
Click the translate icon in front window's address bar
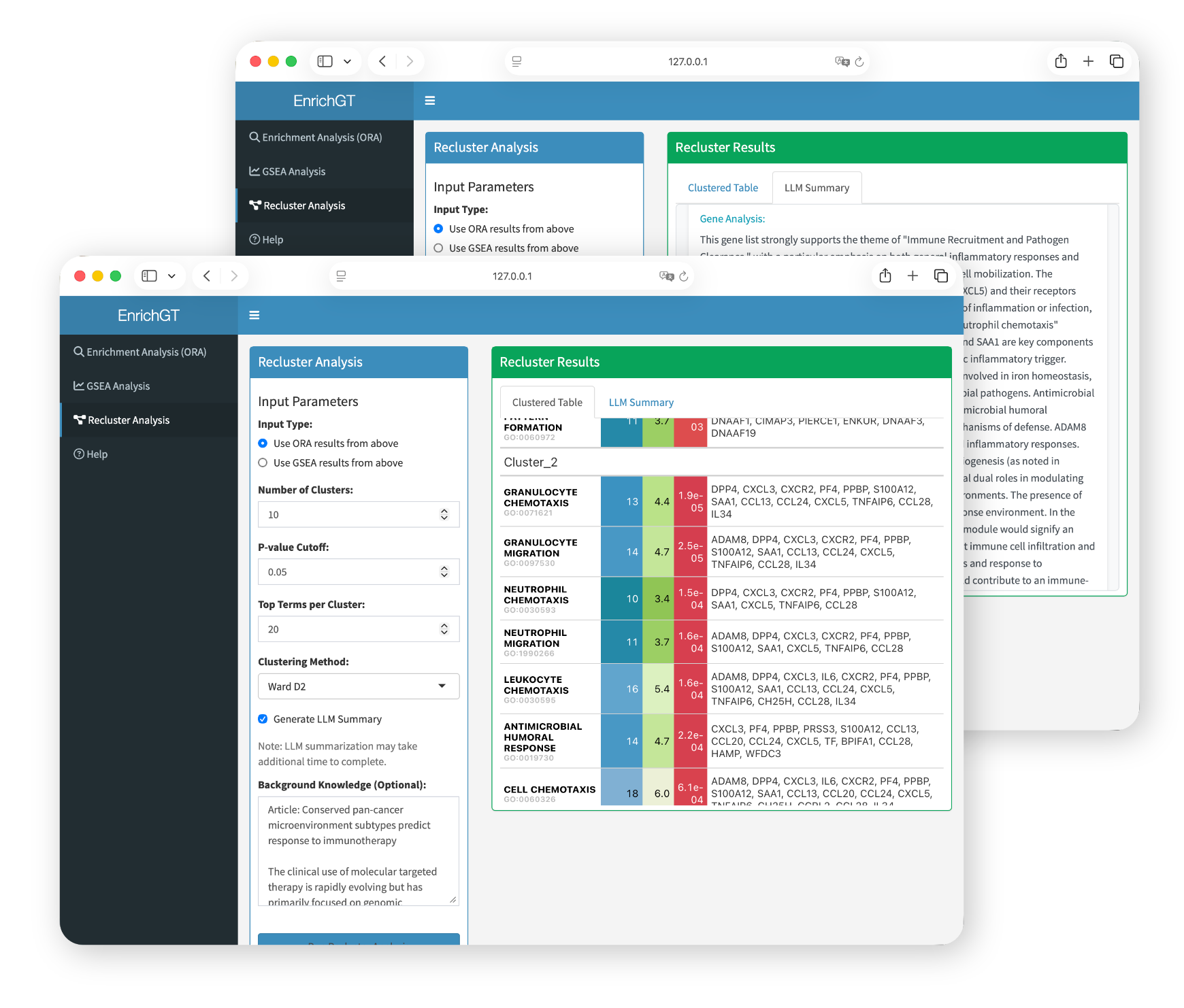click(666, 276)
